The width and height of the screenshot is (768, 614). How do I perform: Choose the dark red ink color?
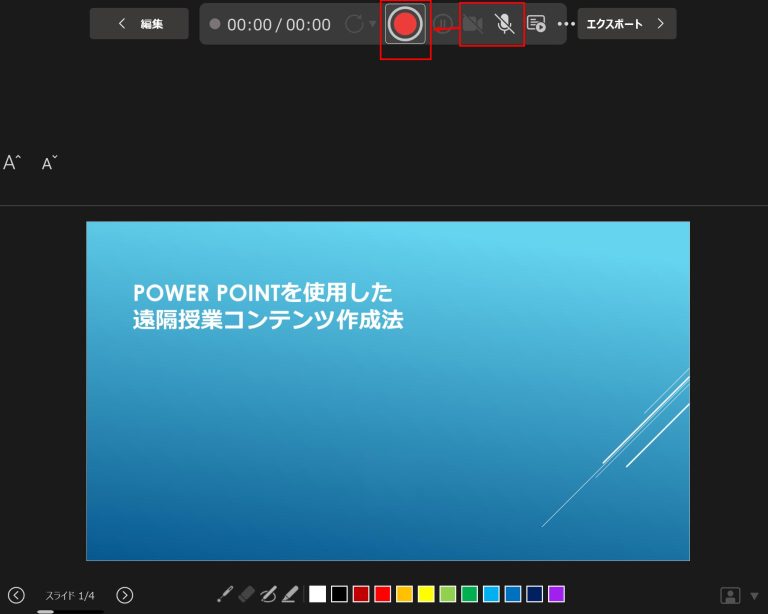pyautogui.click(x=361, y=594)
